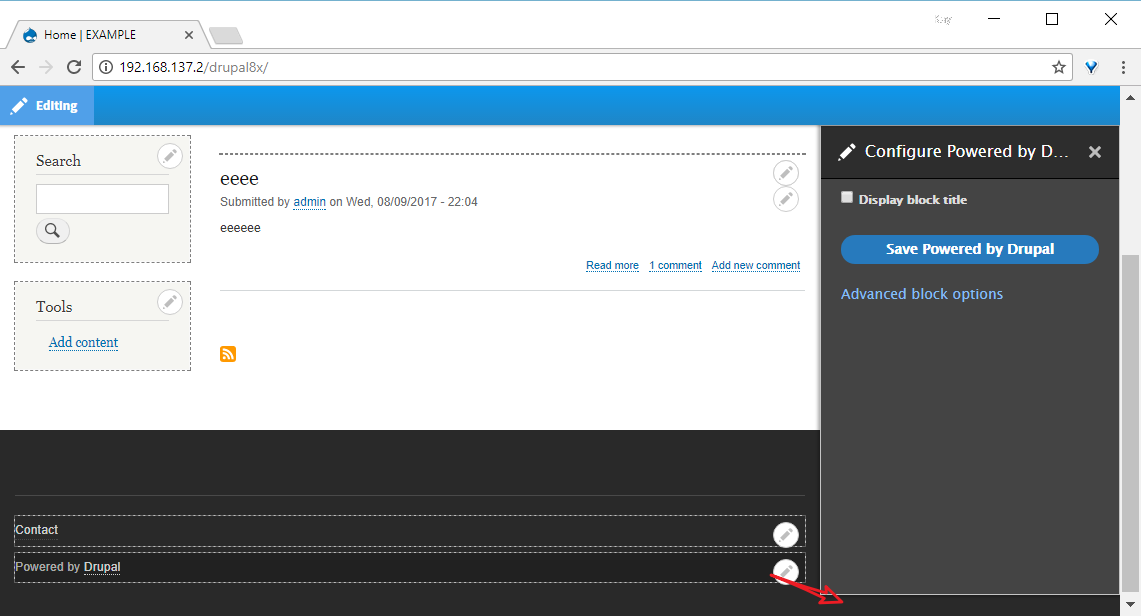Open Chrome three-dot menu
This screenshot has height=616, width=1141.
pyautogui.click(x=1124, y=68)
